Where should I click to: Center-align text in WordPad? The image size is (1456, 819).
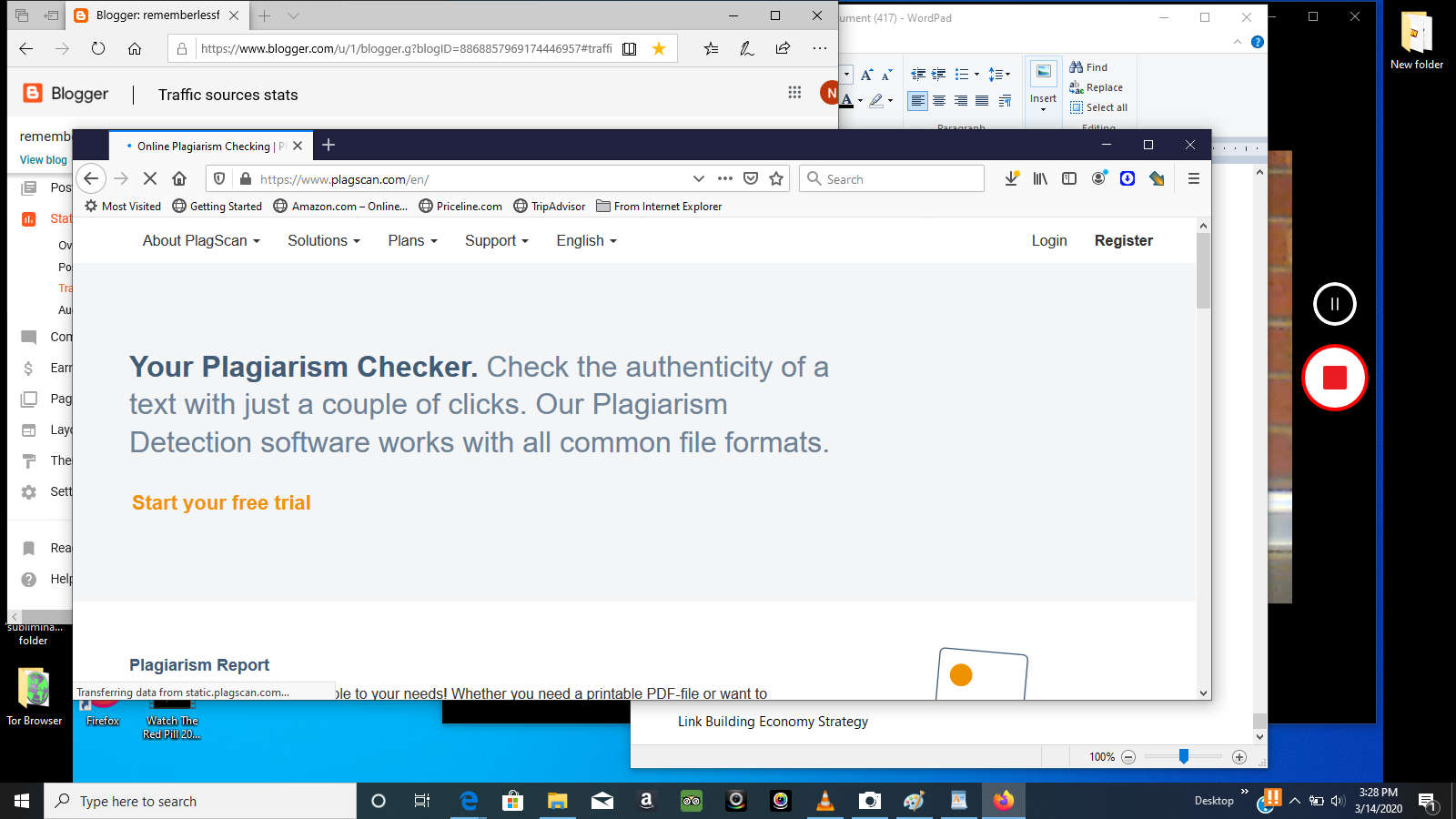939,101
